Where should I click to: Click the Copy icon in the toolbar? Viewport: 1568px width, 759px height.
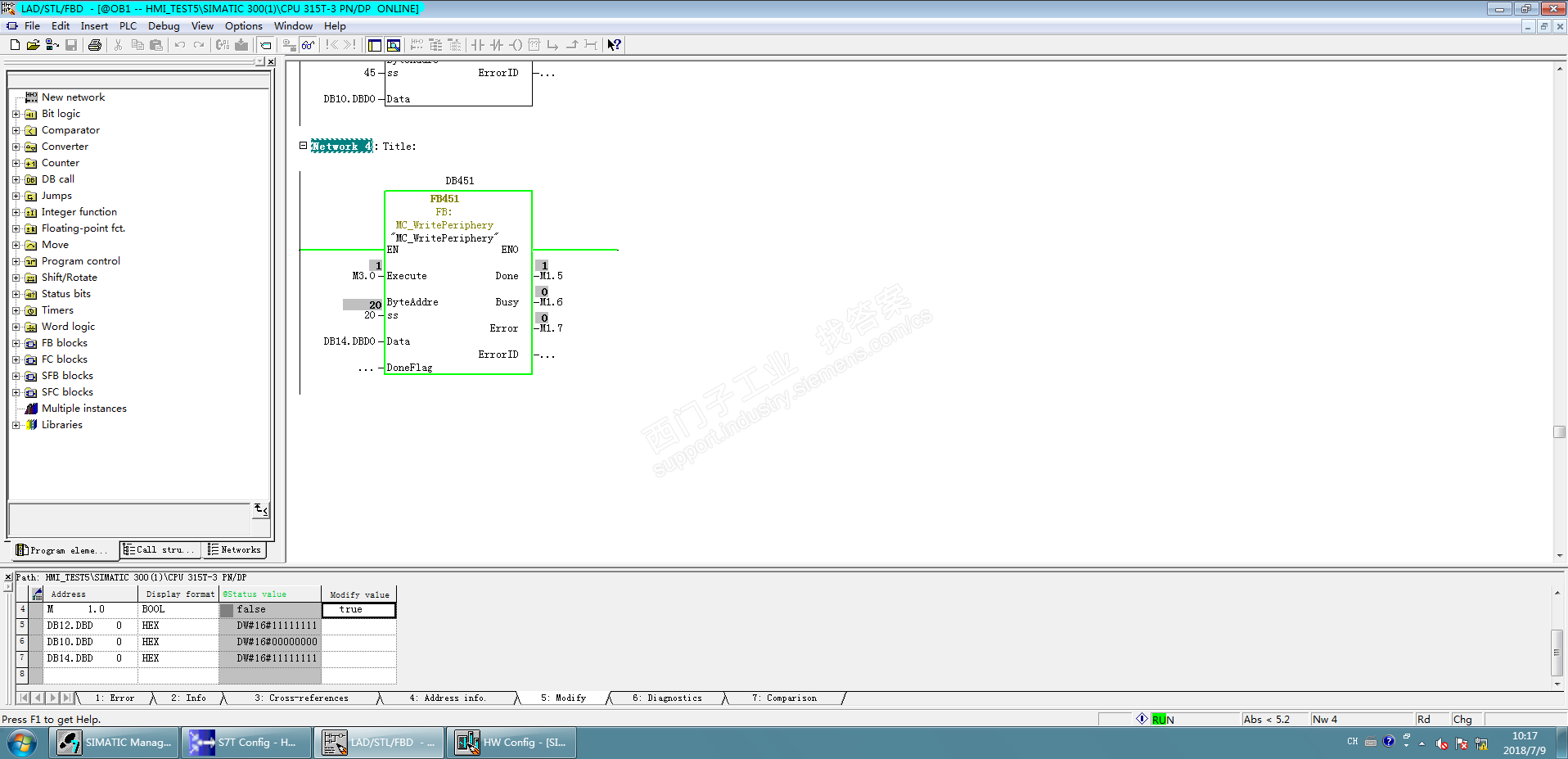click(x=137, y=45)
